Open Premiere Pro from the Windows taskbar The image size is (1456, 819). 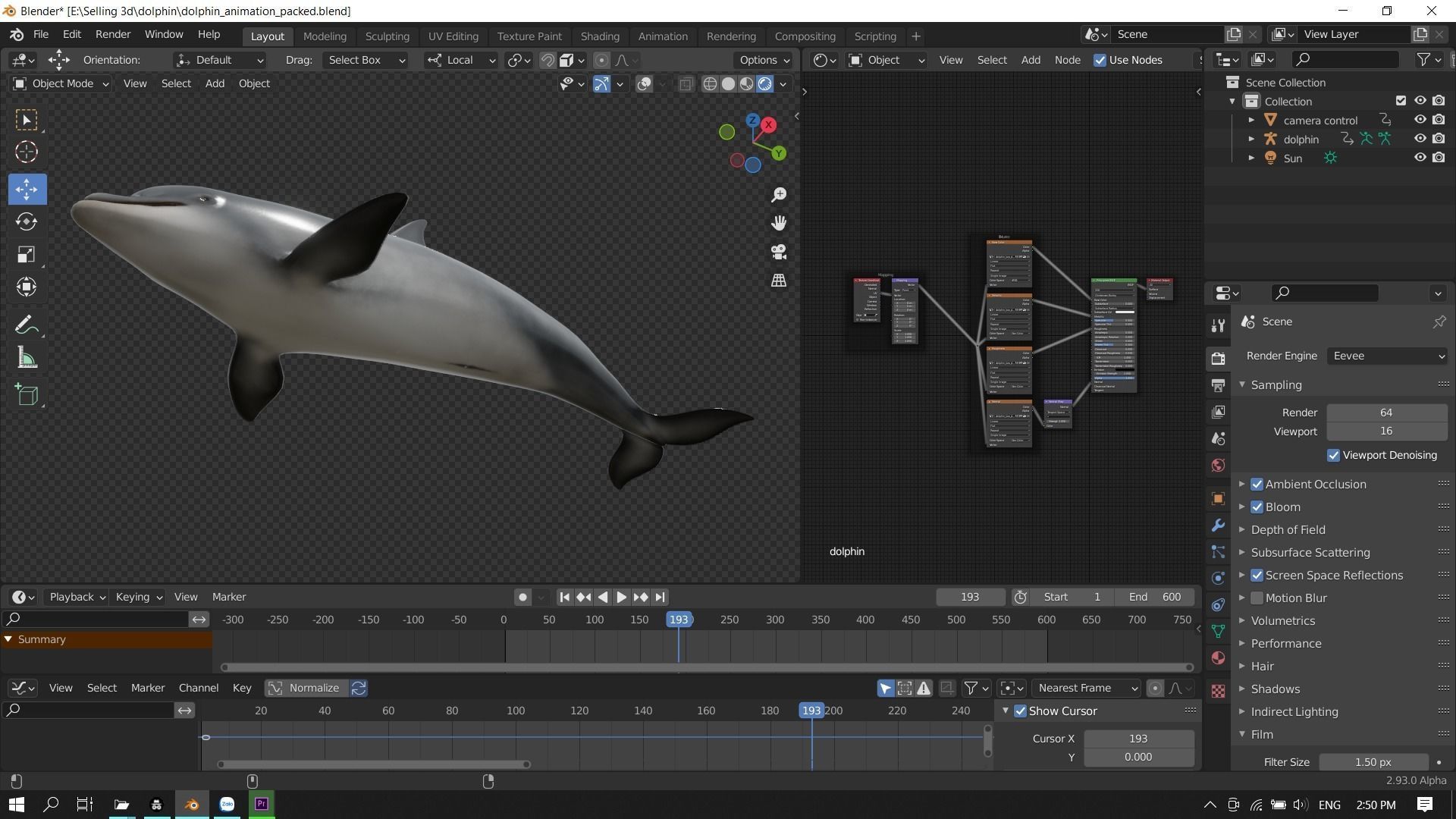(x=261, y=804)
